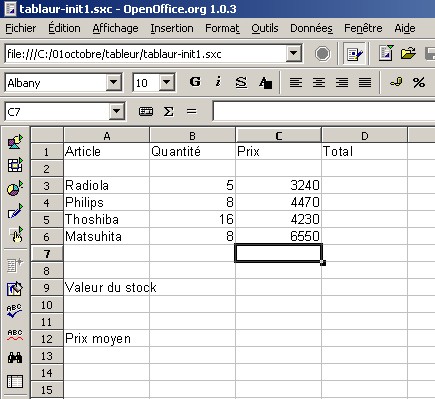
Task: Click the grayed text-with-sparkle sidebar icon
Action: tap(15, 265)
